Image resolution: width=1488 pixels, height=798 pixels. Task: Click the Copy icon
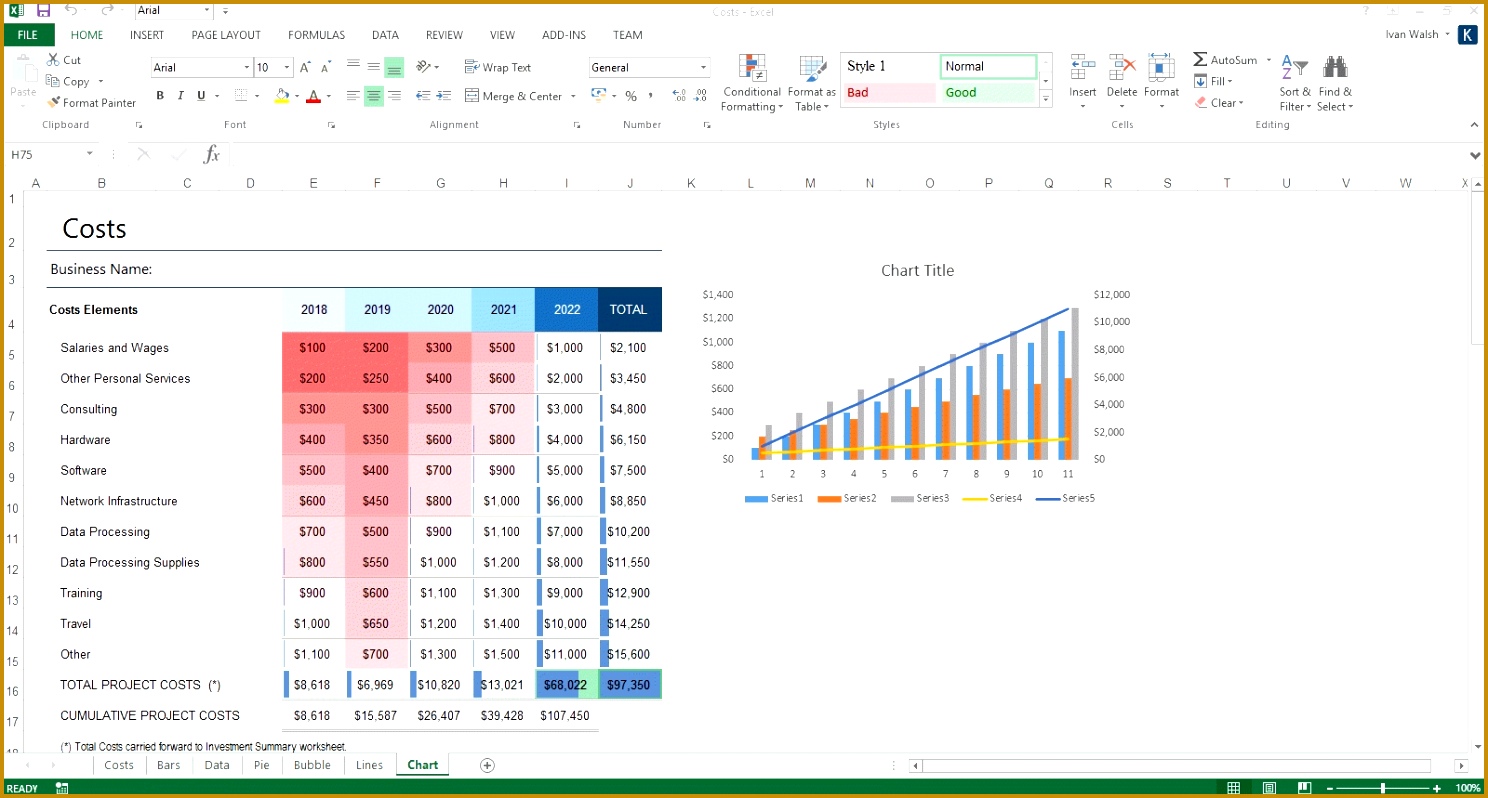pos(53,81)
